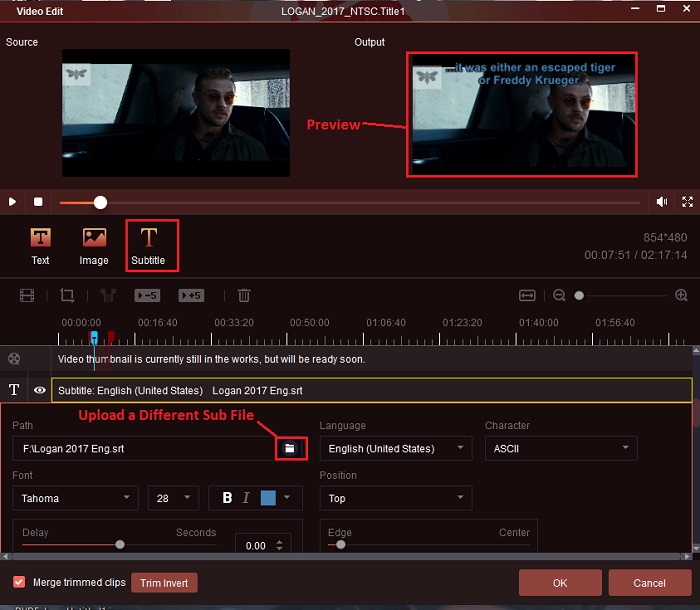Step back 5 seconds
This screenshot has height=610, width=700.
click(x=147, y=296)
